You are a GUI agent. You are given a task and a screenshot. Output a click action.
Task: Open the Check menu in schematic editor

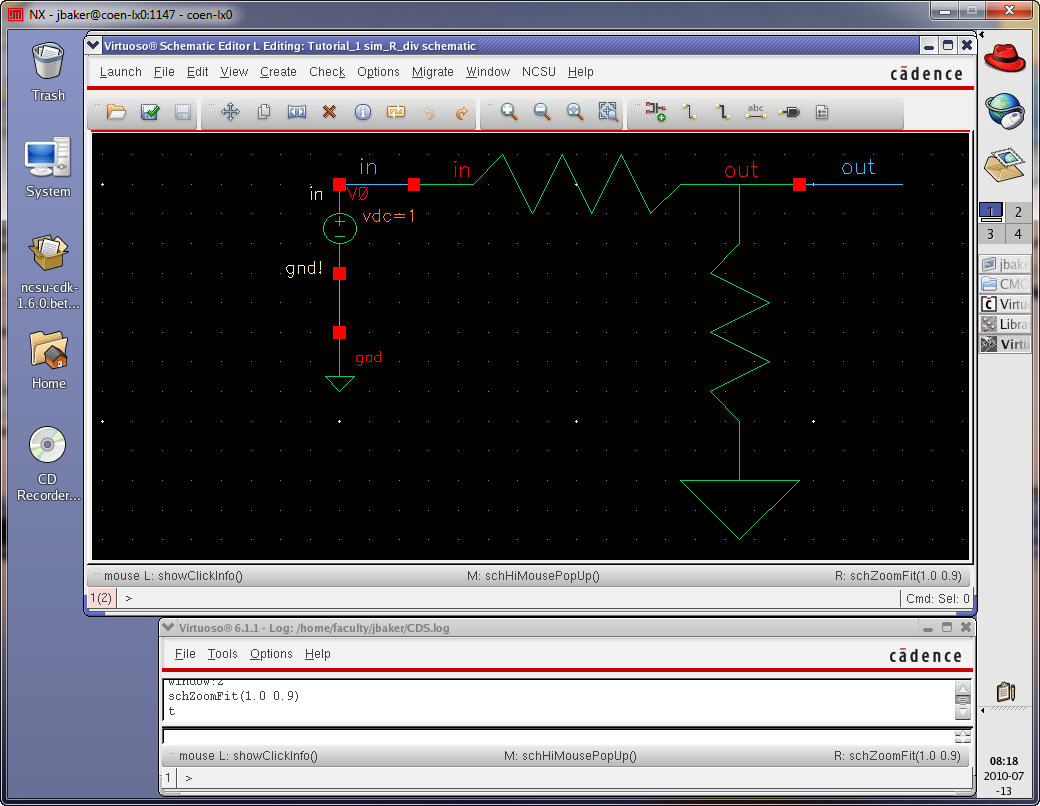coord(326,72)
